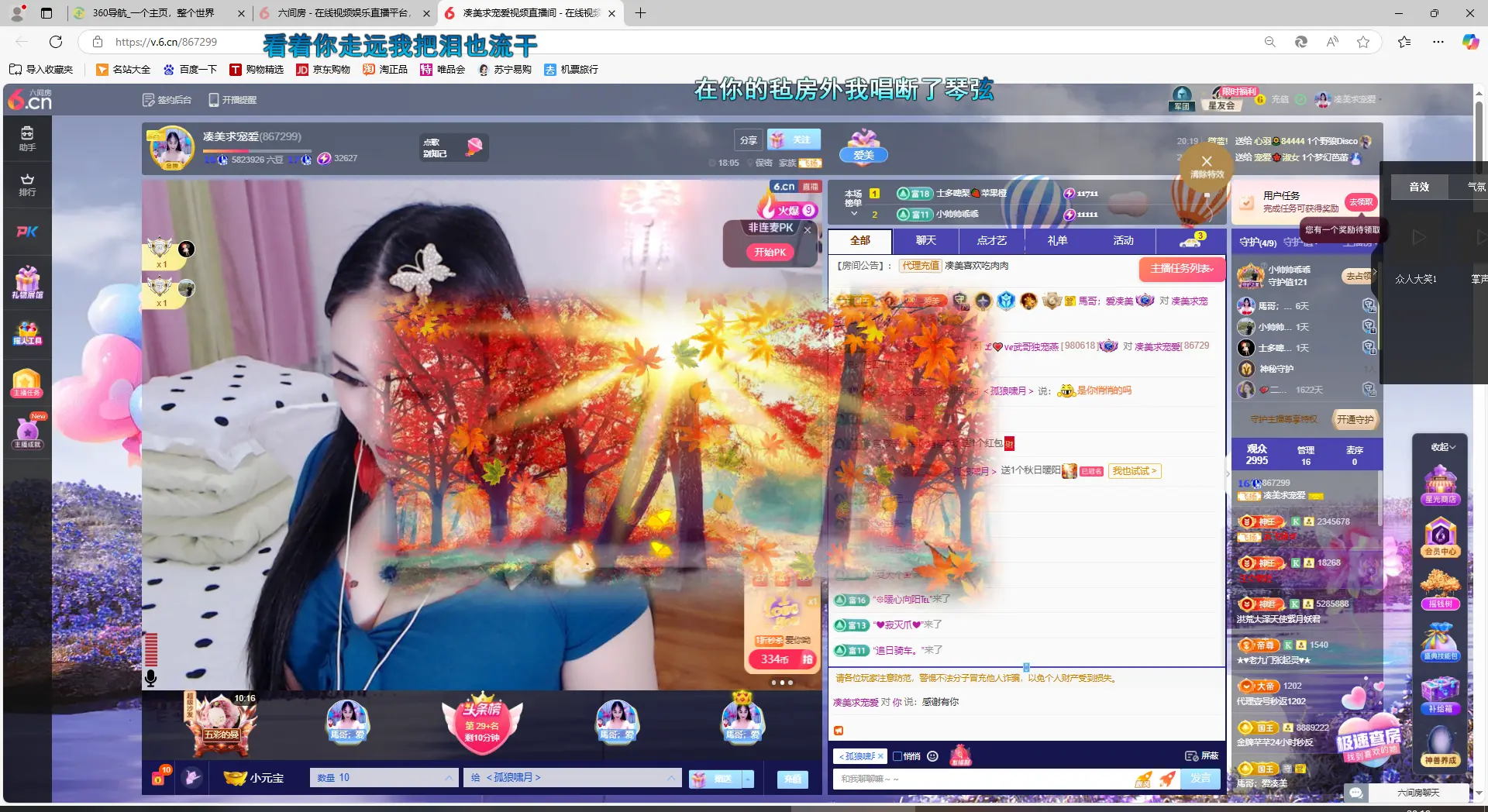Viewport: 1488px width, 812px height.
Task: Click the 军团 legion icon in header
Action: pos(1182,98)
